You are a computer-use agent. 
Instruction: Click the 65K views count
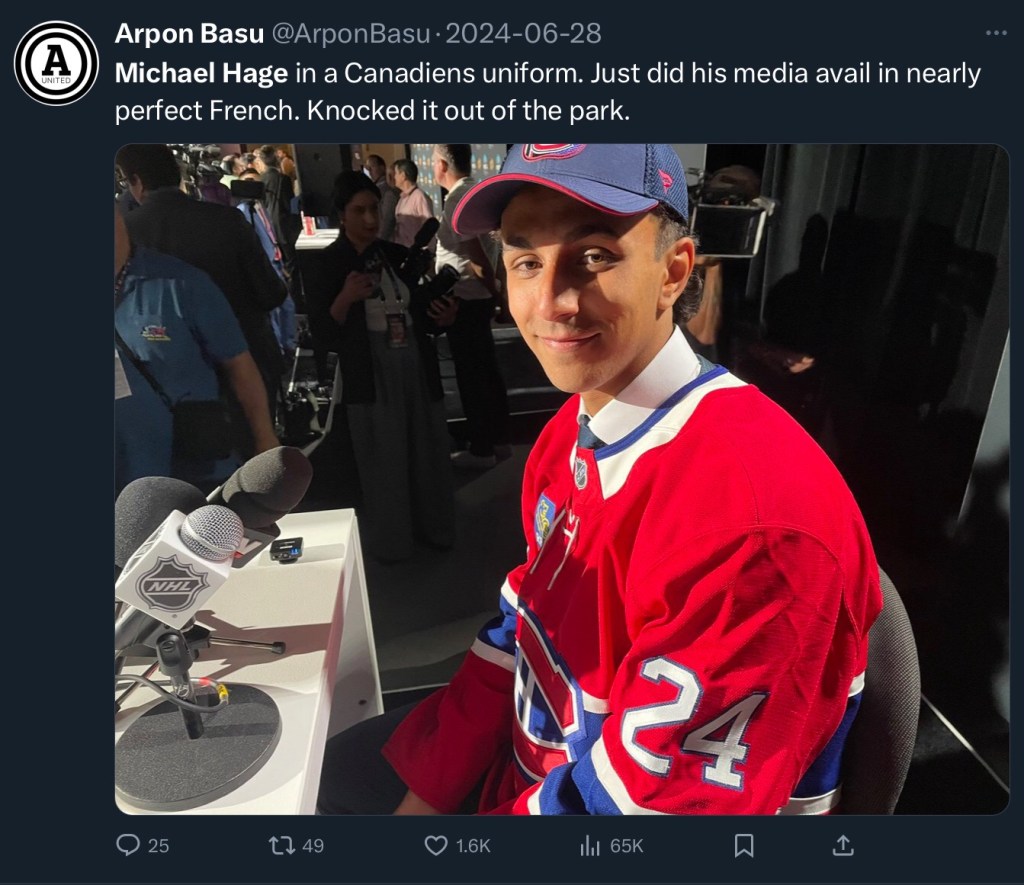pyautogui.click(x=627, y=846)
